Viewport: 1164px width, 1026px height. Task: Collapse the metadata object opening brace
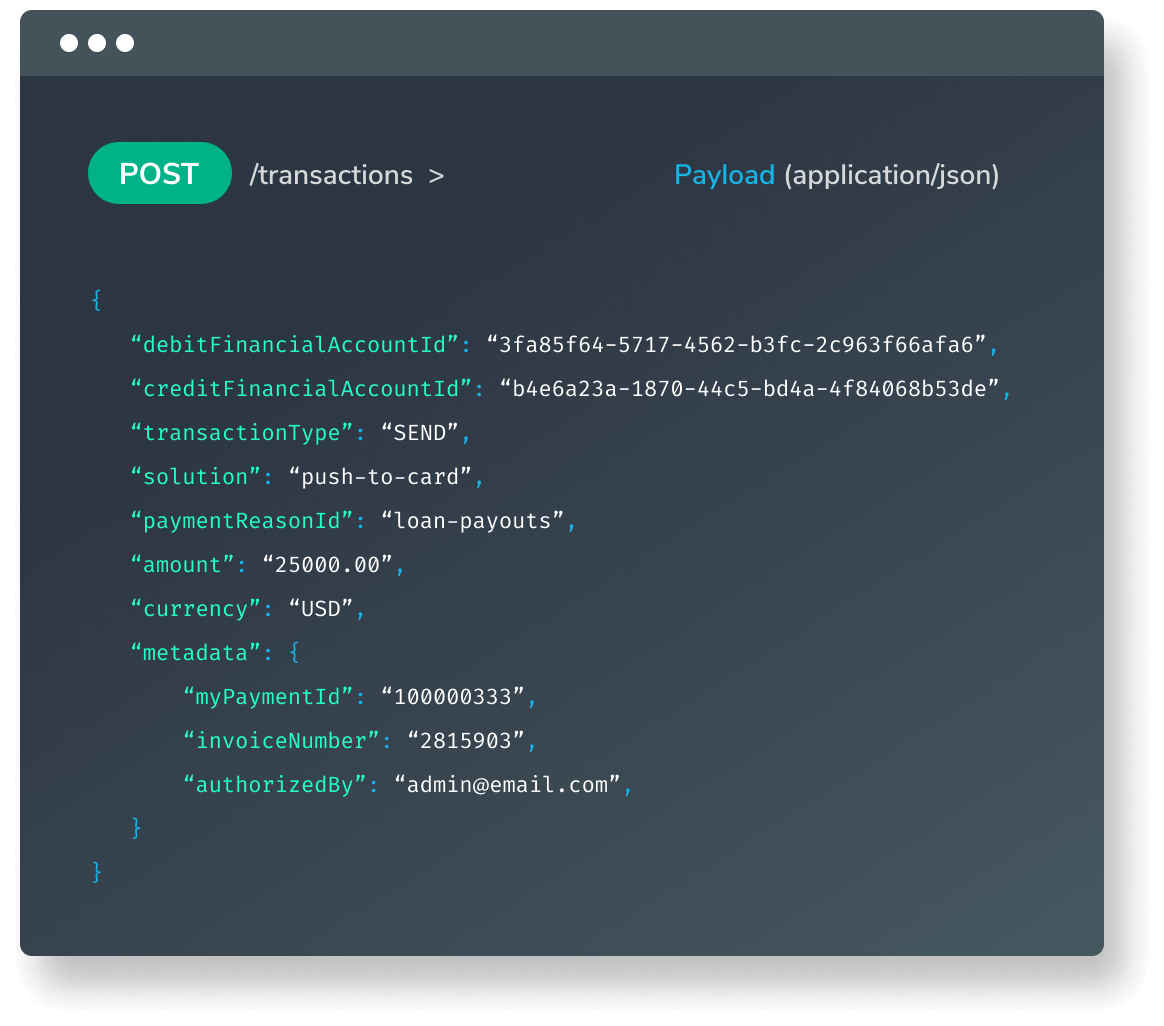click(x=295, y=653)
